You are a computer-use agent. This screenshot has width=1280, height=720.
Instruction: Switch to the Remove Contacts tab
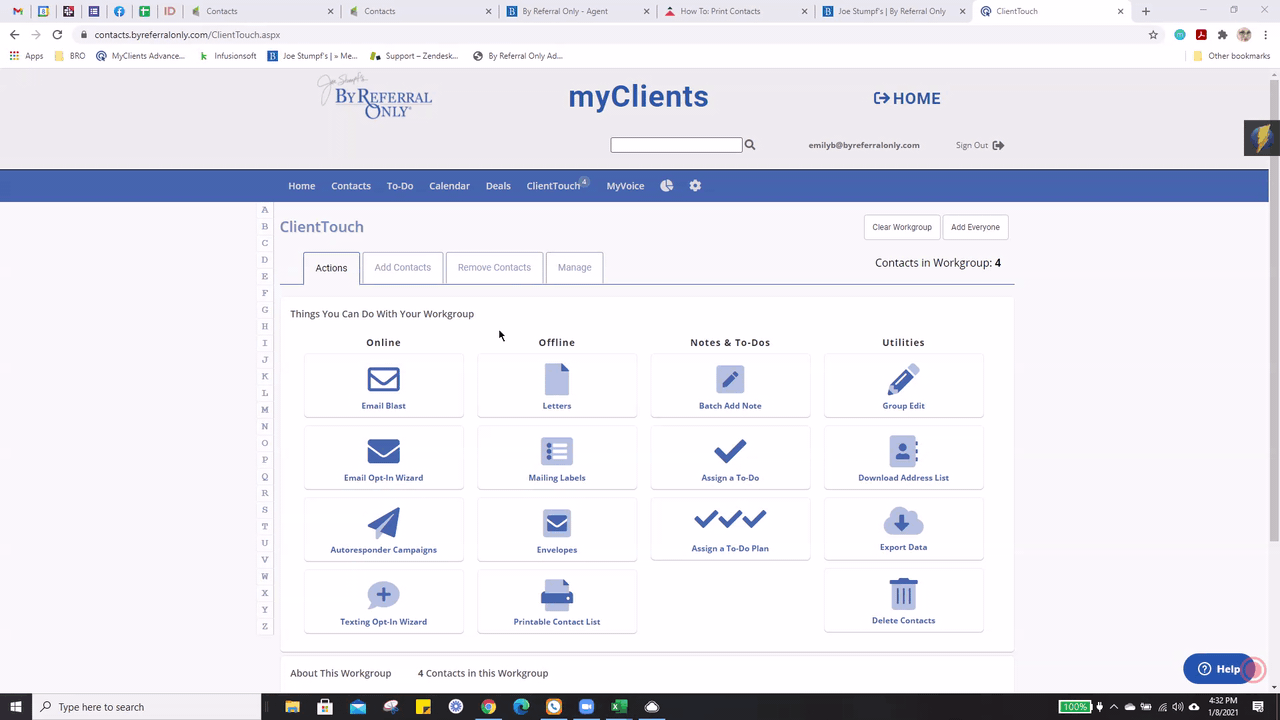click(494, 268)
